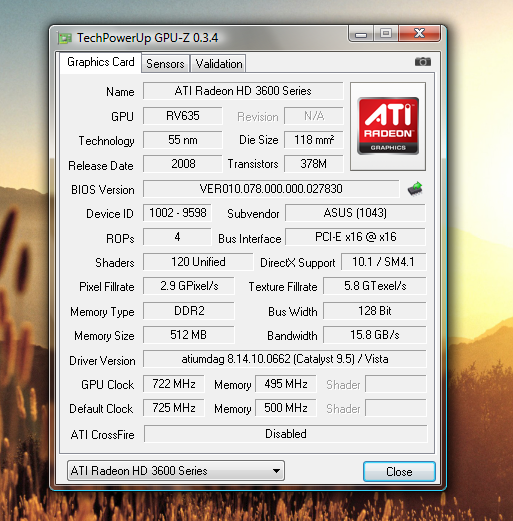Switch to the Sensors tab
513x521 pixels.
pos(165,64)
